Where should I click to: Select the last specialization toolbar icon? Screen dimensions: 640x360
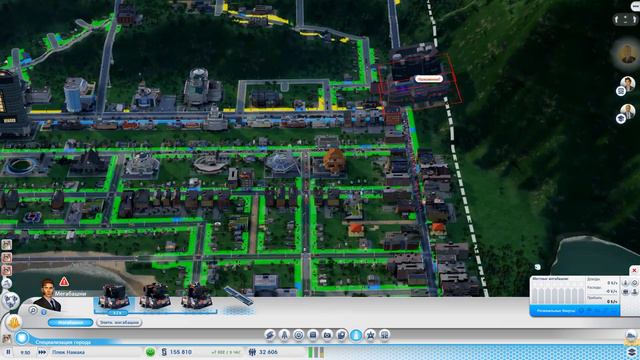coord(384,335)
